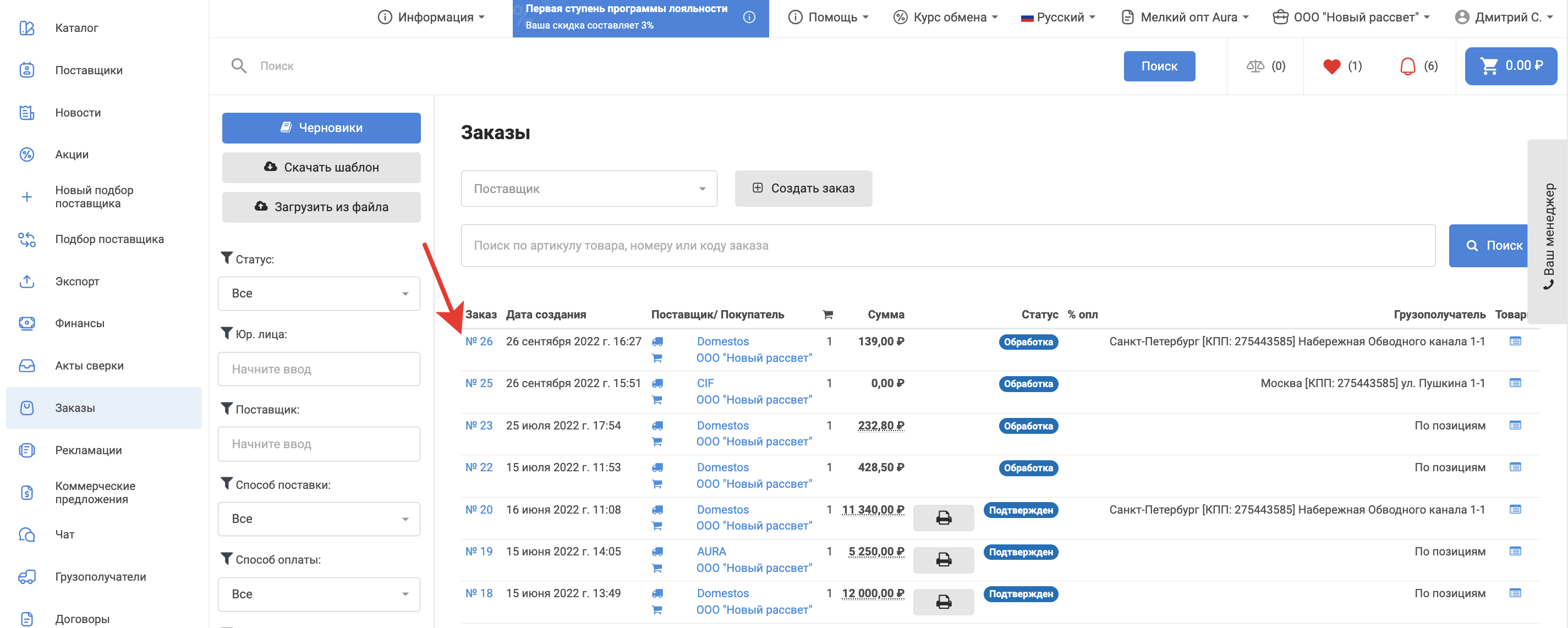Open the Поставщик dropdown above orders

point(589,189)
